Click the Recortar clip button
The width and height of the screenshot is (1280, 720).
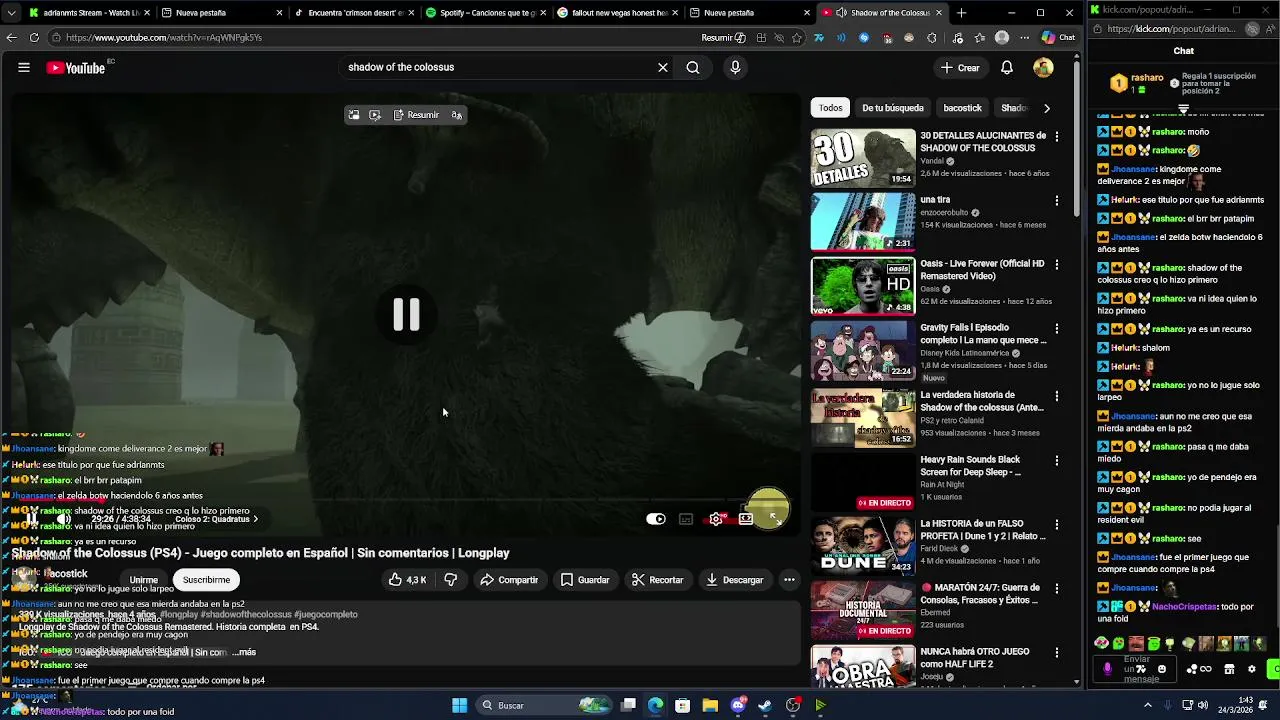[x=658, y=580]
